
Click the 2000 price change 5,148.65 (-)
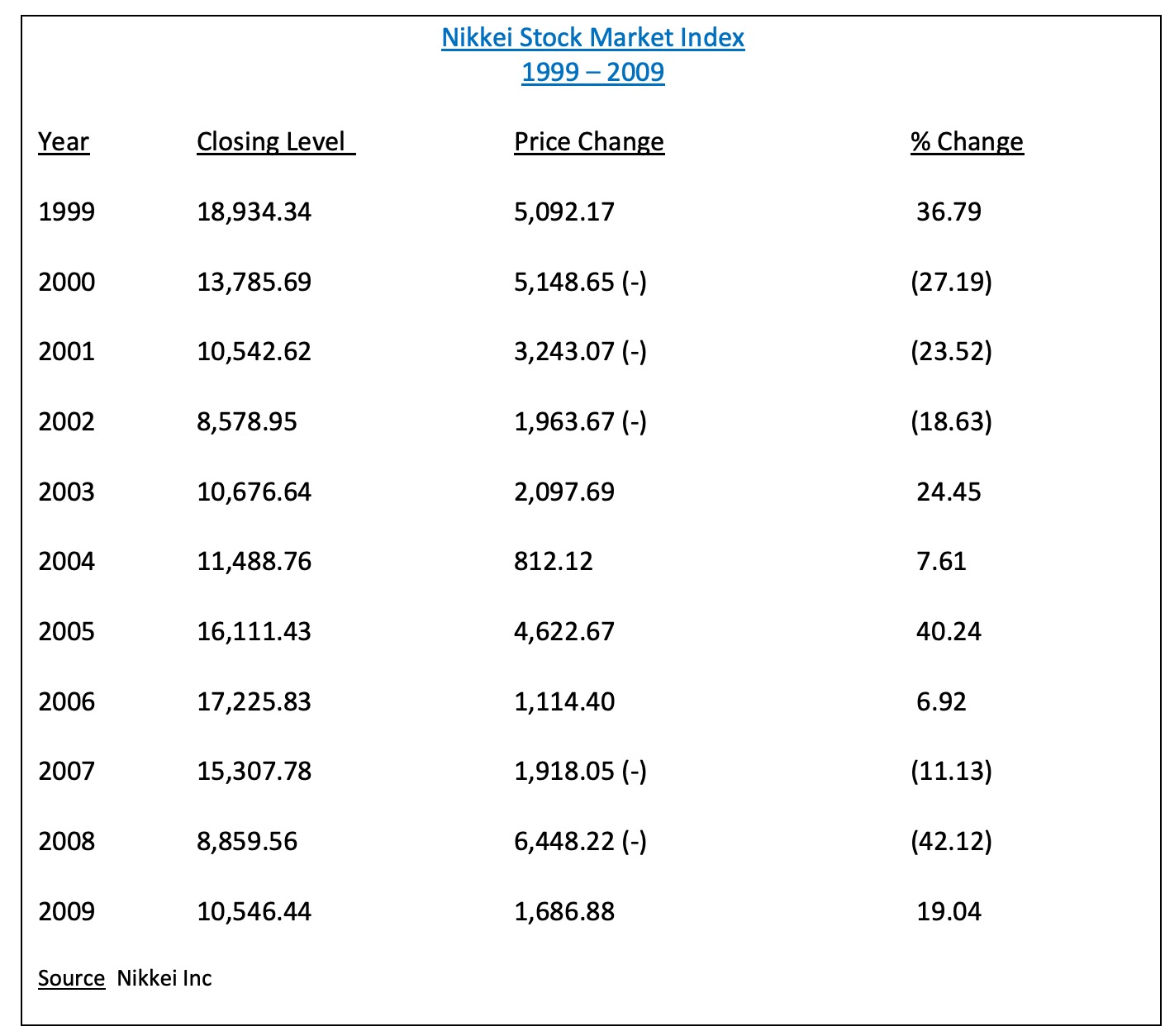(581, 283)
